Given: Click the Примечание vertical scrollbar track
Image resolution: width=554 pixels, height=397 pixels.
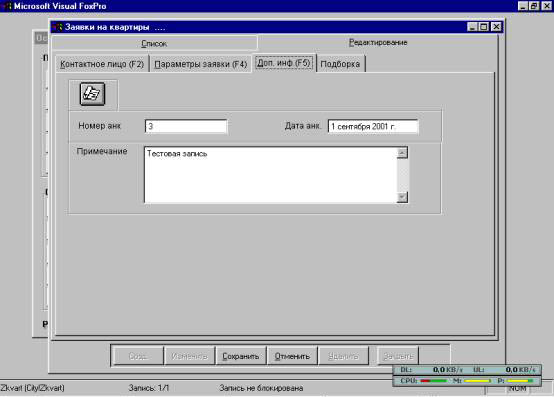Looking at the screenshot, I should click(x=402, y=175).
